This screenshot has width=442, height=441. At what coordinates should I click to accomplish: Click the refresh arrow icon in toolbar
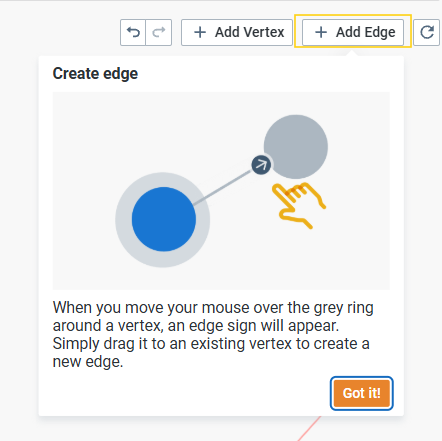[x=427, y=32]
